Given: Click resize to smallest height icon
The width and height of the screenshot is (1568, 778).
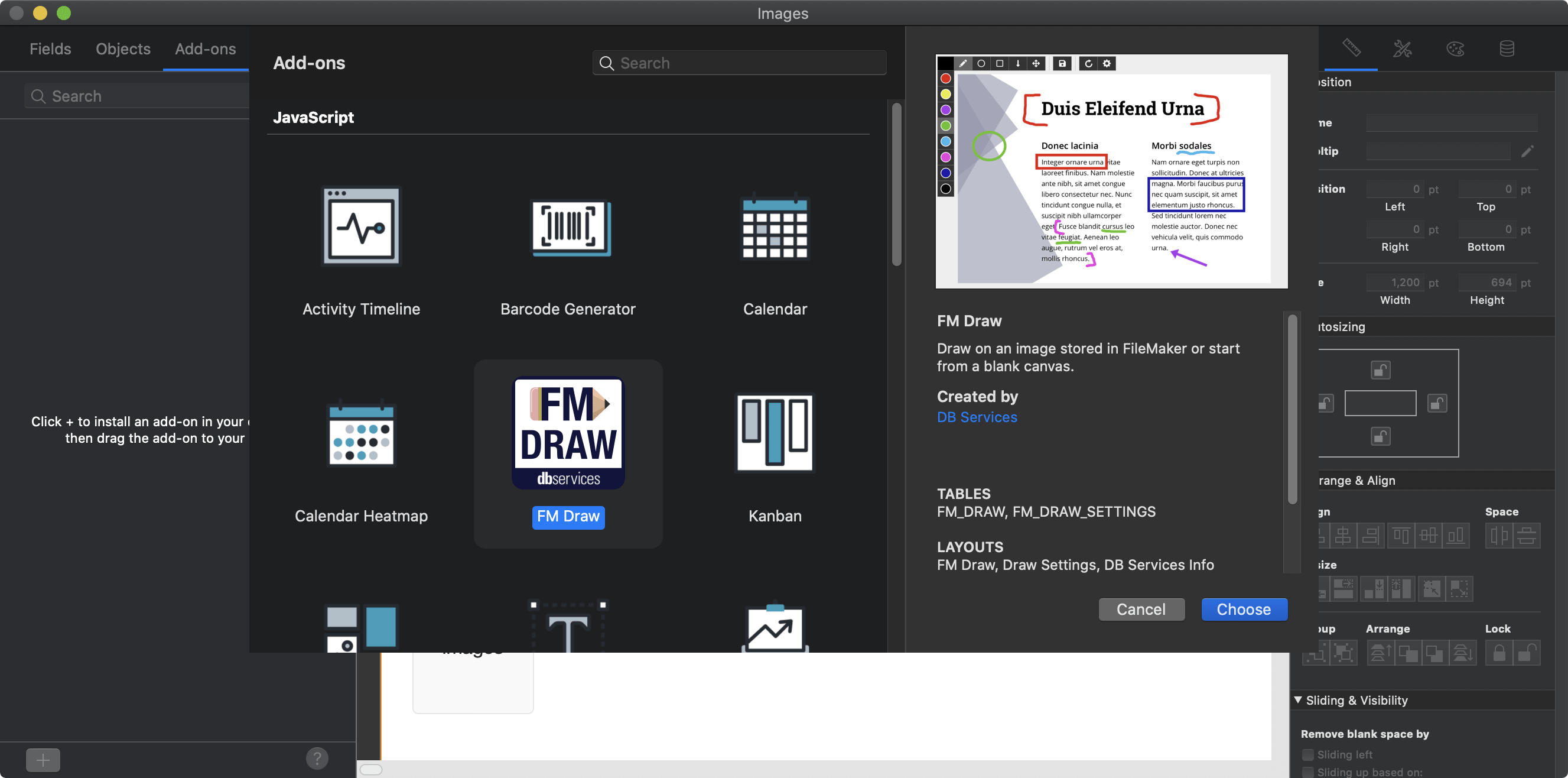Looking at the screenshot, I should tap(1374, 589).
